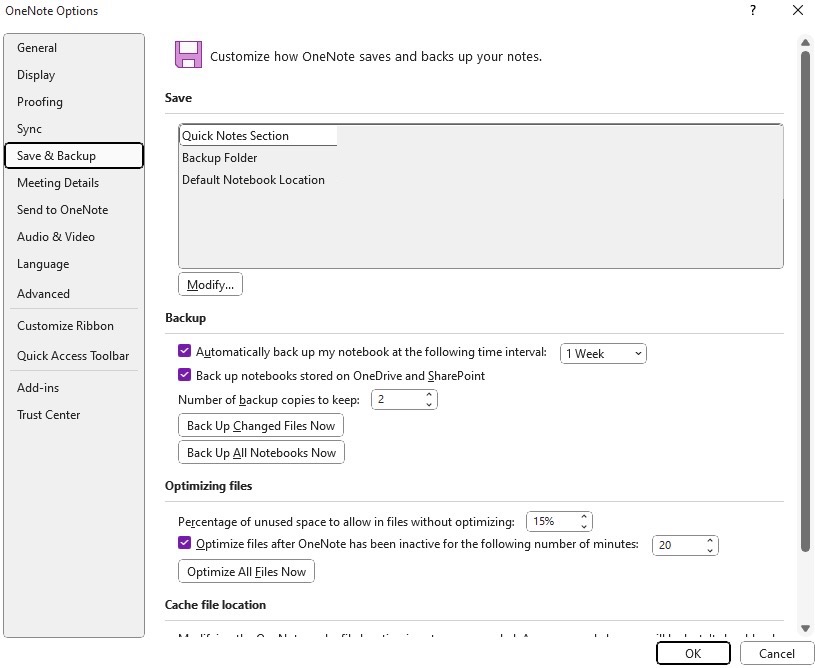815x668 pixels.
Task: Select Default Notebook Location entry
Action: point(253,180)
